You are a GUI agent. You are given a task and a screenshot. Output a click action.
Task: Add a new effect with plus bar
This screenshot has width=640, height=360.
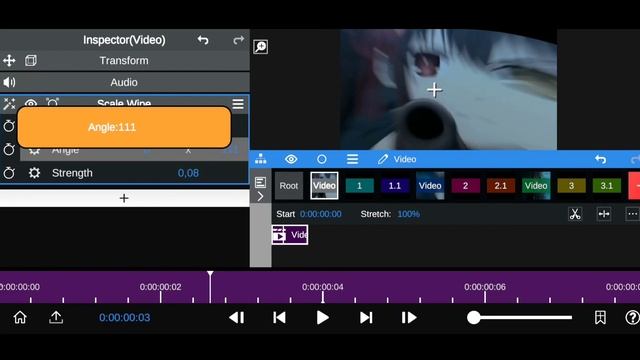(124, 198)
